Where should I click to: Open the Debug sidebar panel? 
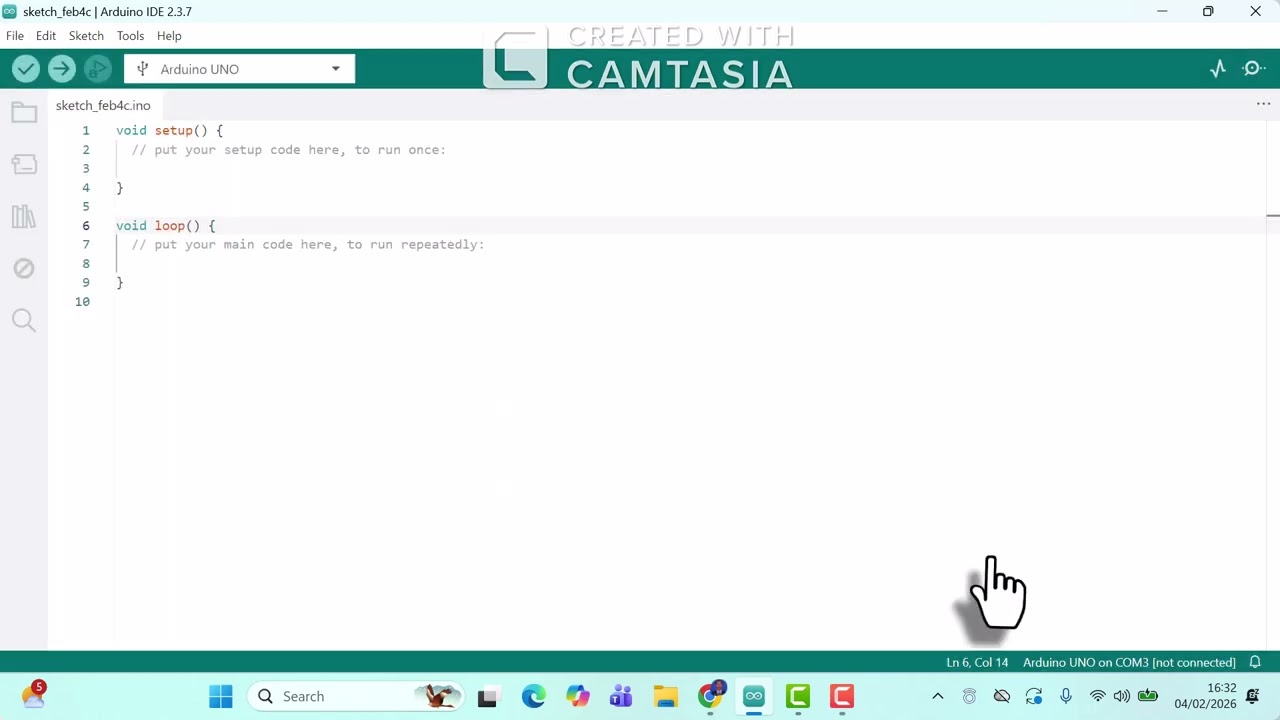coord(24,268)
